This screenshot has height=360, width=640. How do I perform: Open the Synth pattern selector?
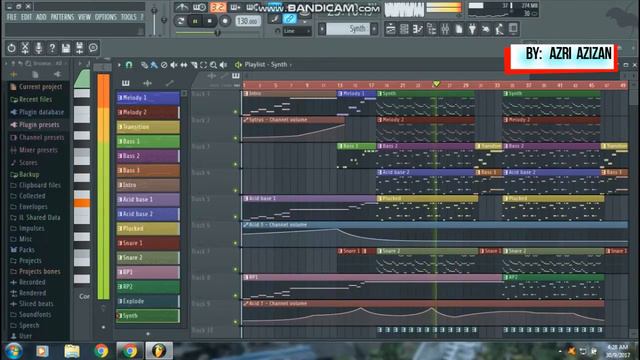point(348,29)
